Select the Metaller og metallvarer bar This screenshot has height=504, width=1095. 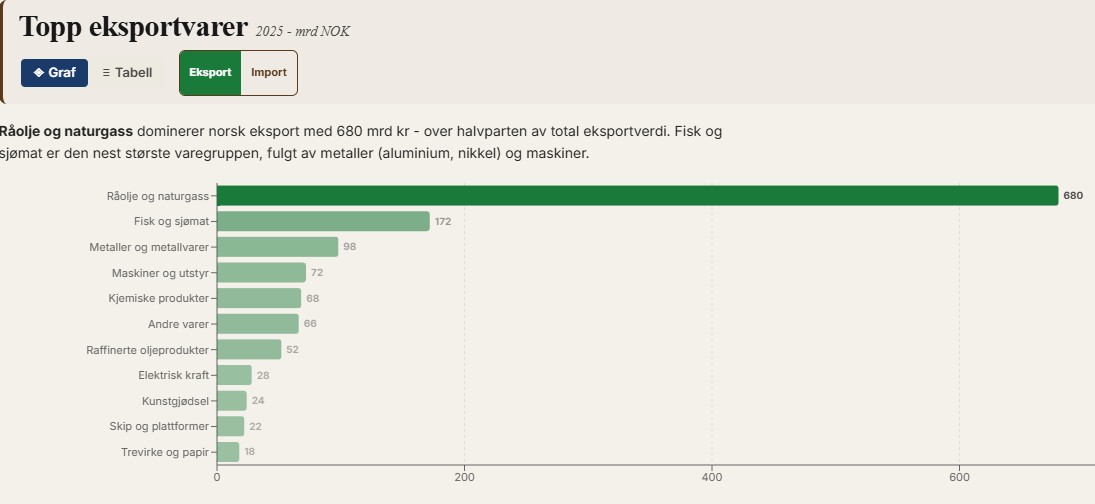(277, 247)
